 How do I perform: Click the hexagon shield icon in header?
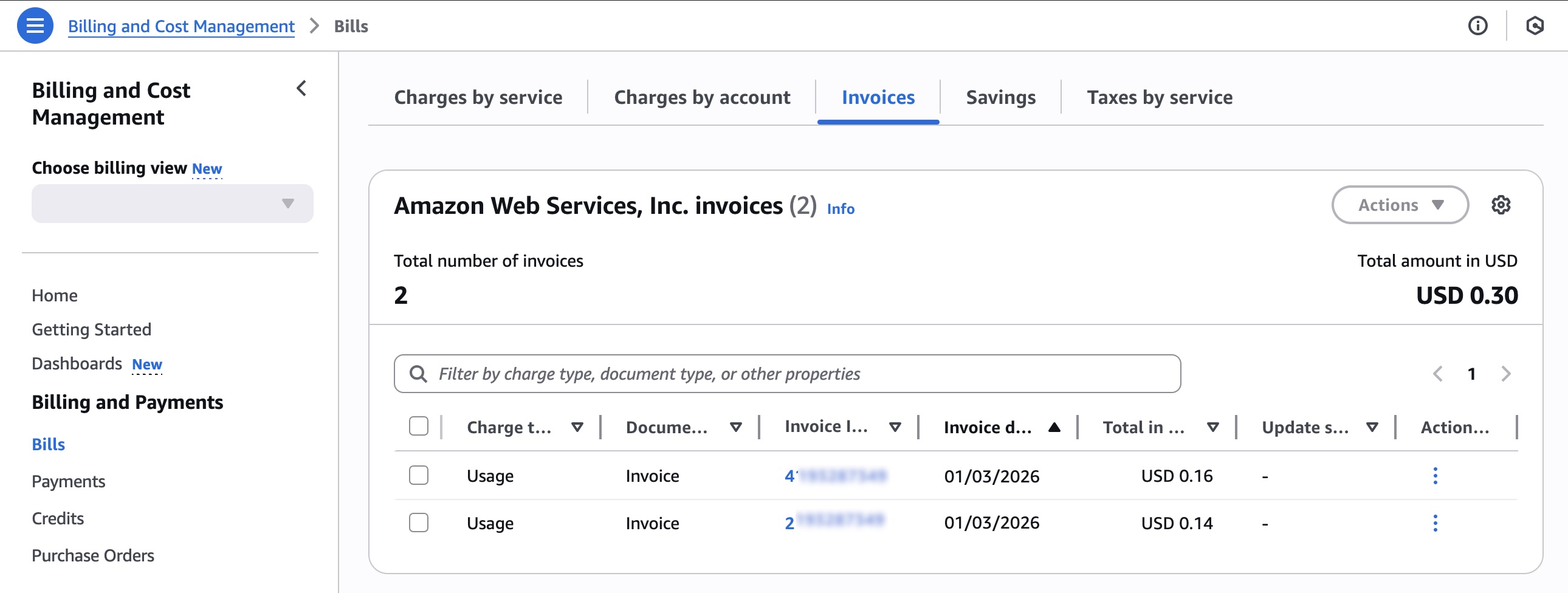1535,26
